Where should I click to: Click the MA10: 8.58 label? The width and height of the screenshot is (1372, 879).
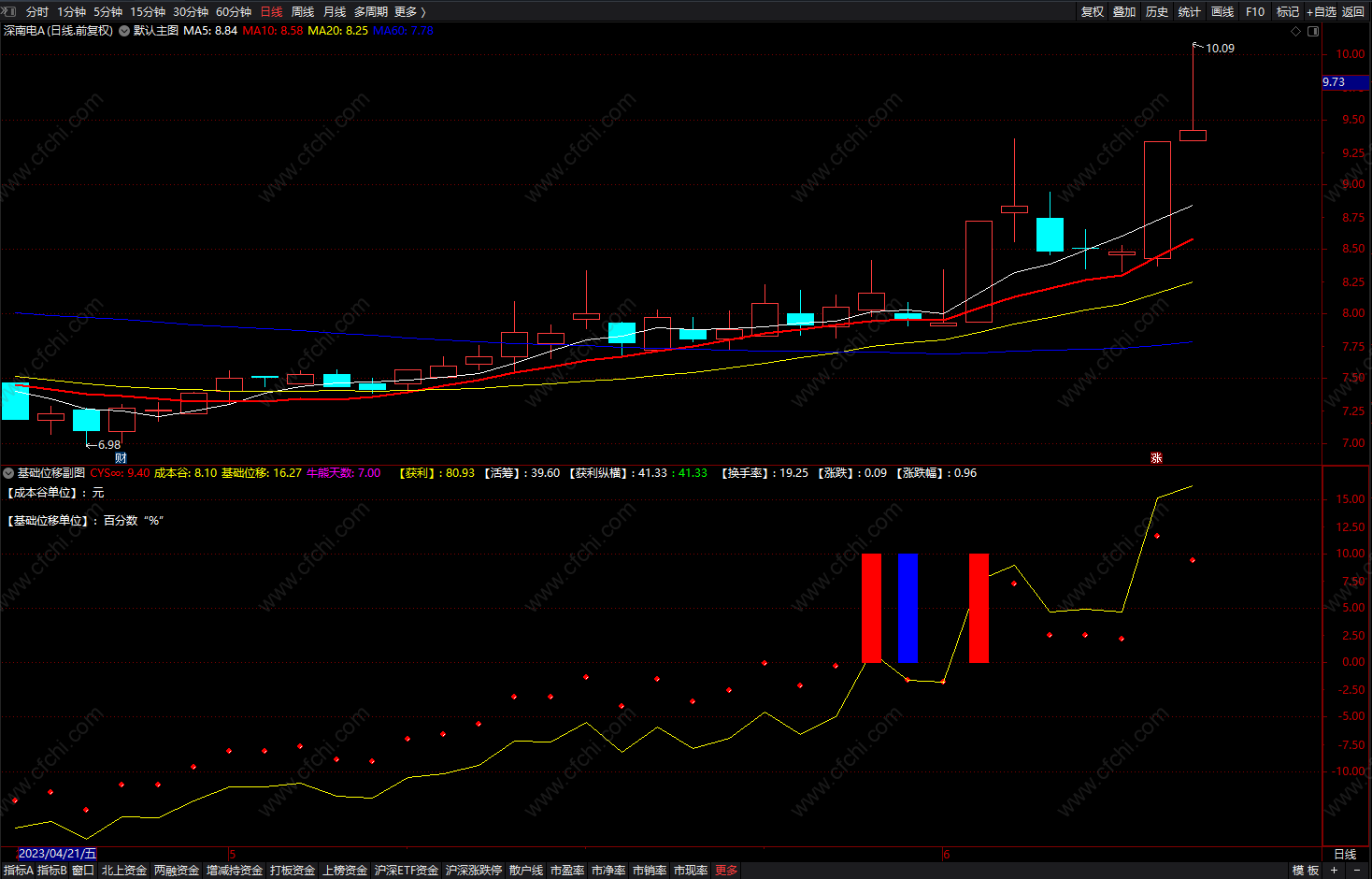click(273, 31)
